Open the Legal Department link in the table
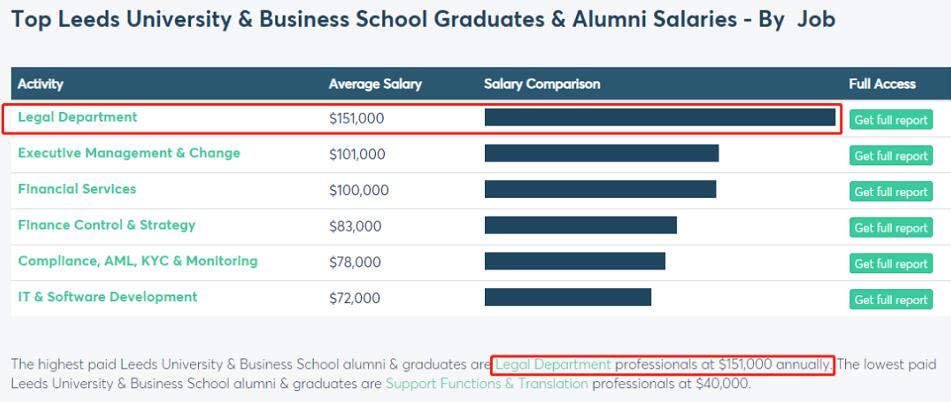The width and height of the screenshot is (951, 402). 78,118
